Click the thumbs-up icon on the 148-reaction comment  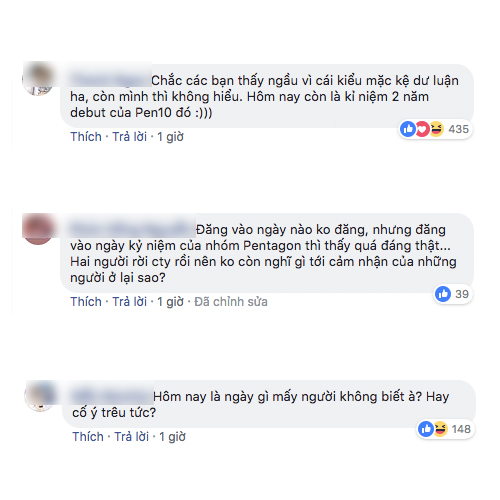(426, 429)
